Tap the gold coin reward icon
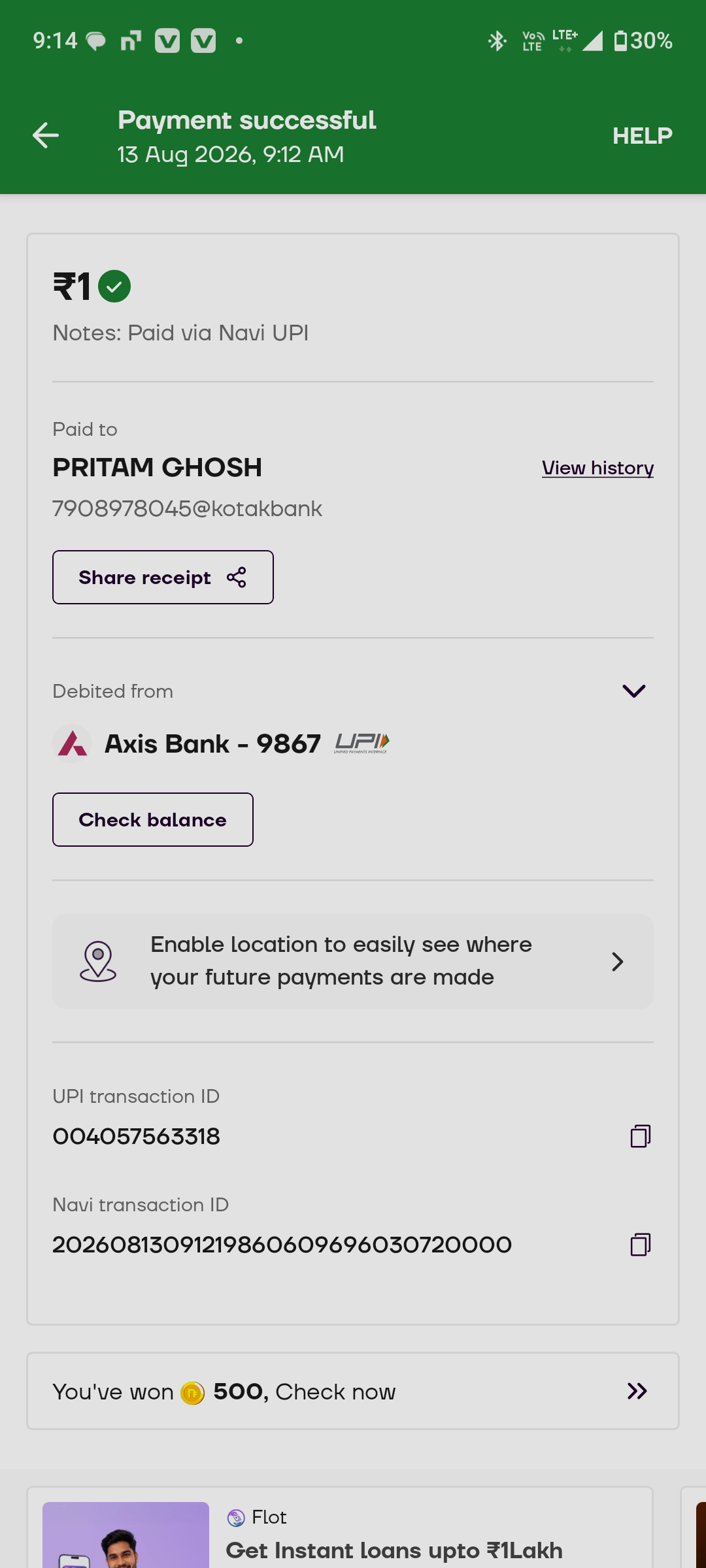Screen dimensions: 706x1568 tap(192, 1393)
